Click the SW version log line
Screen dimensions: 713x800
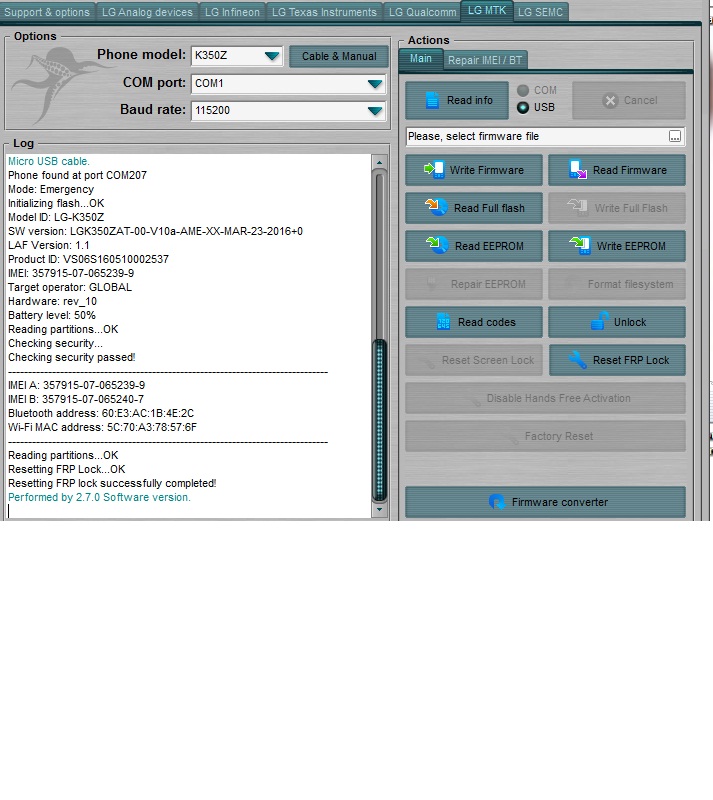click(155, 231)
